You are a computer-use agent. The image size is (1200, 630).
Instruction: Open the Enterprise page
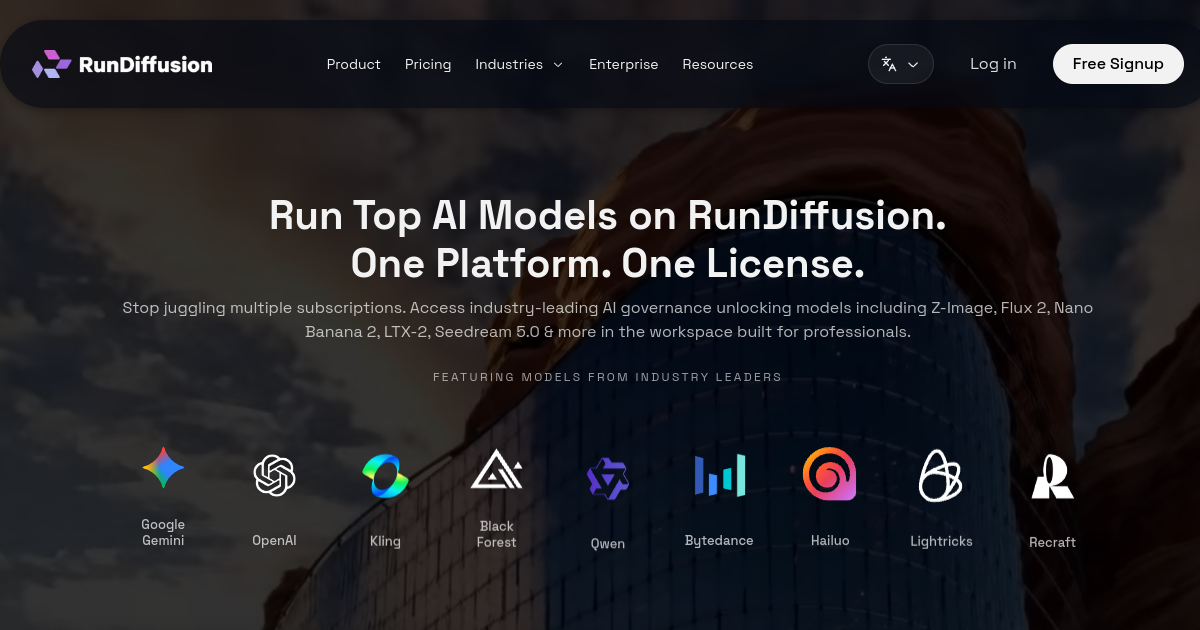click(624, 64)
